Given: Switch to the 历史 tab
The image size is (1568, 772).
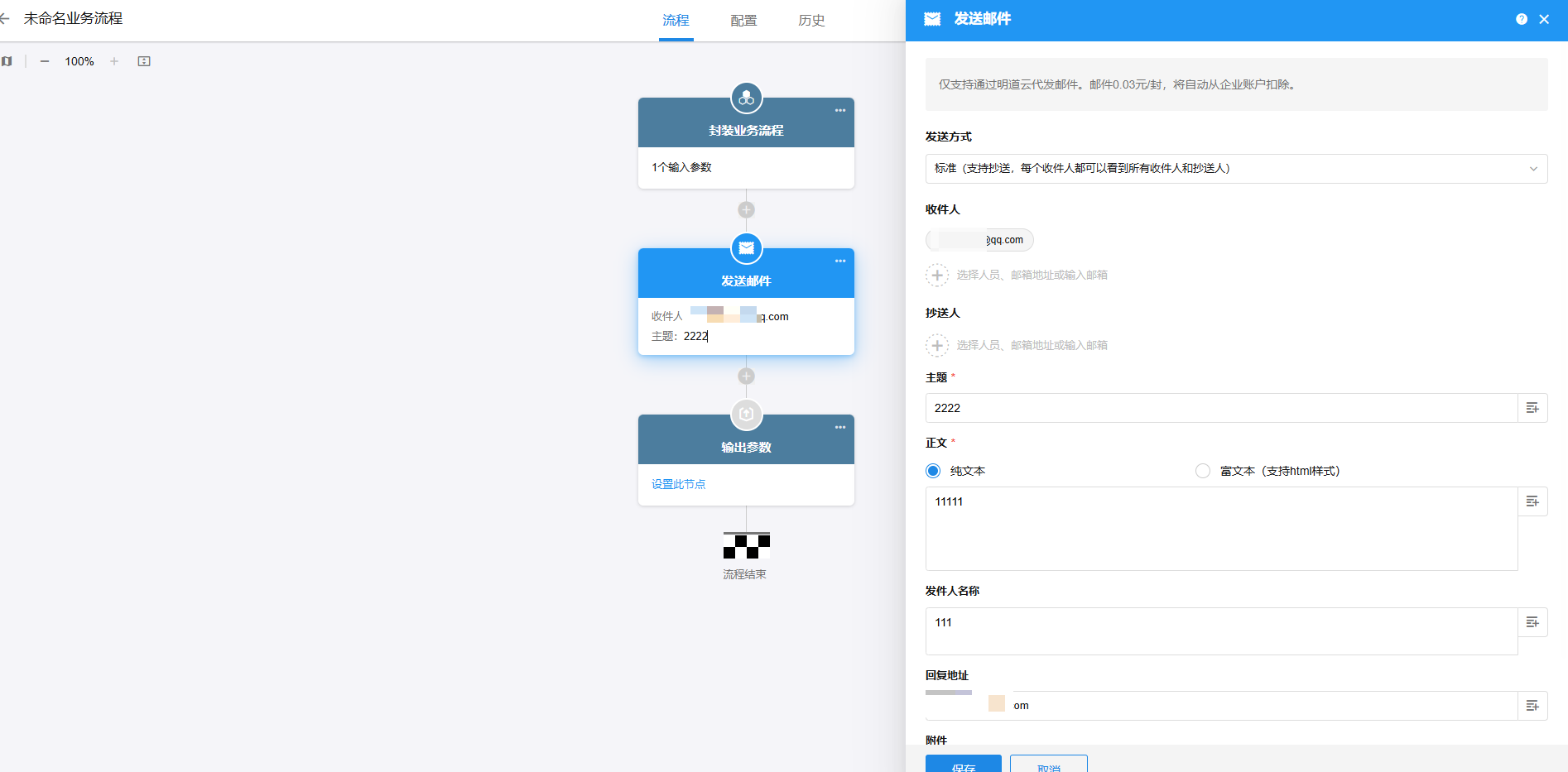Looking at the screenshot, I should click(x=811, y=20).
